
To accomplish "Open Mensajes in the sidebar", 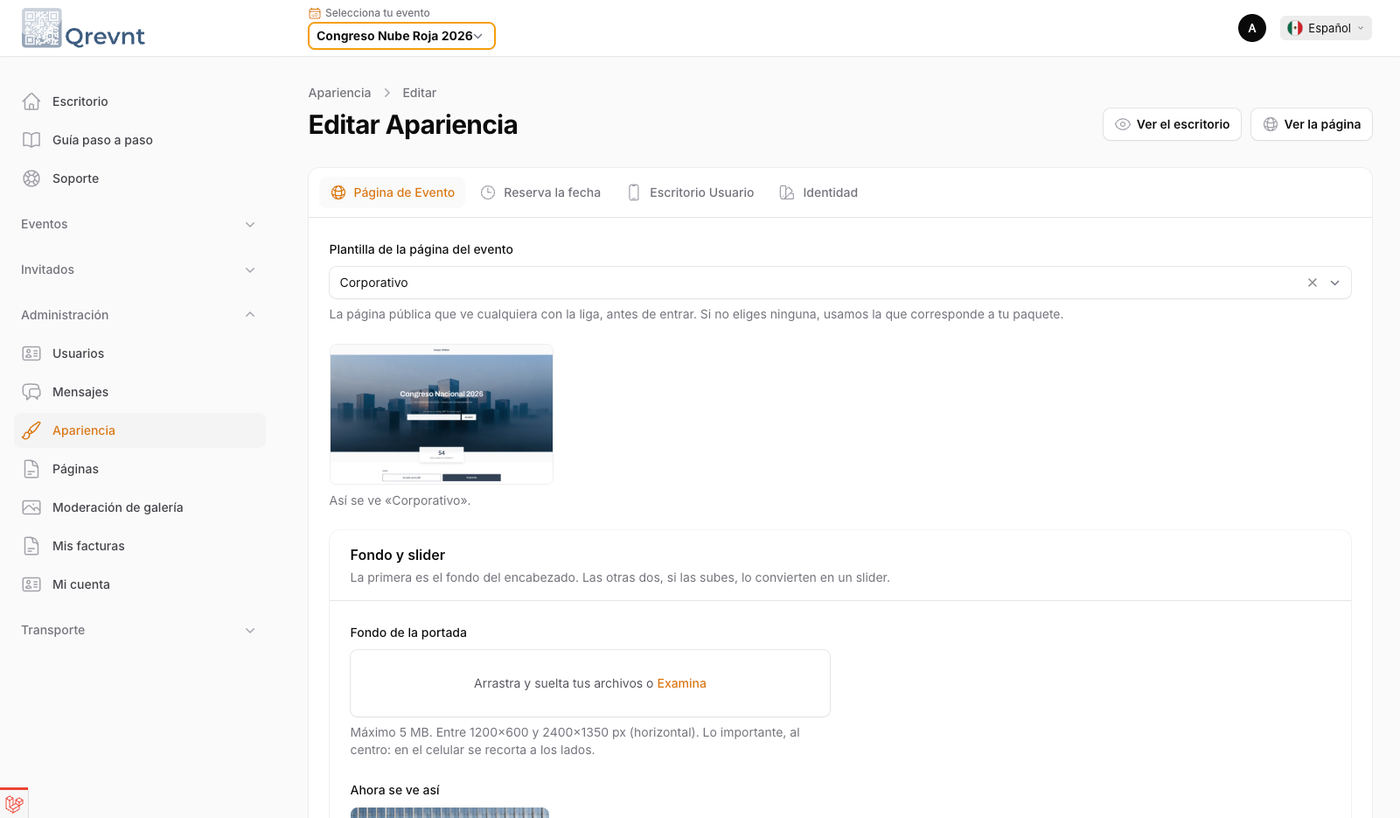I will click(139, 392).
